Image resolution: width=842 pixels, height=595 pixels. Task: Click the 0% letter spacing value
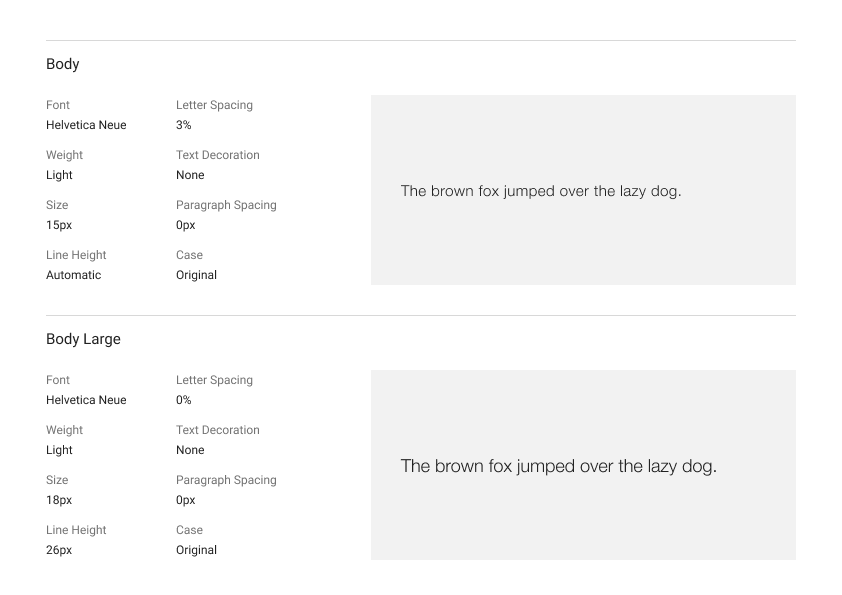coord(183,400)
